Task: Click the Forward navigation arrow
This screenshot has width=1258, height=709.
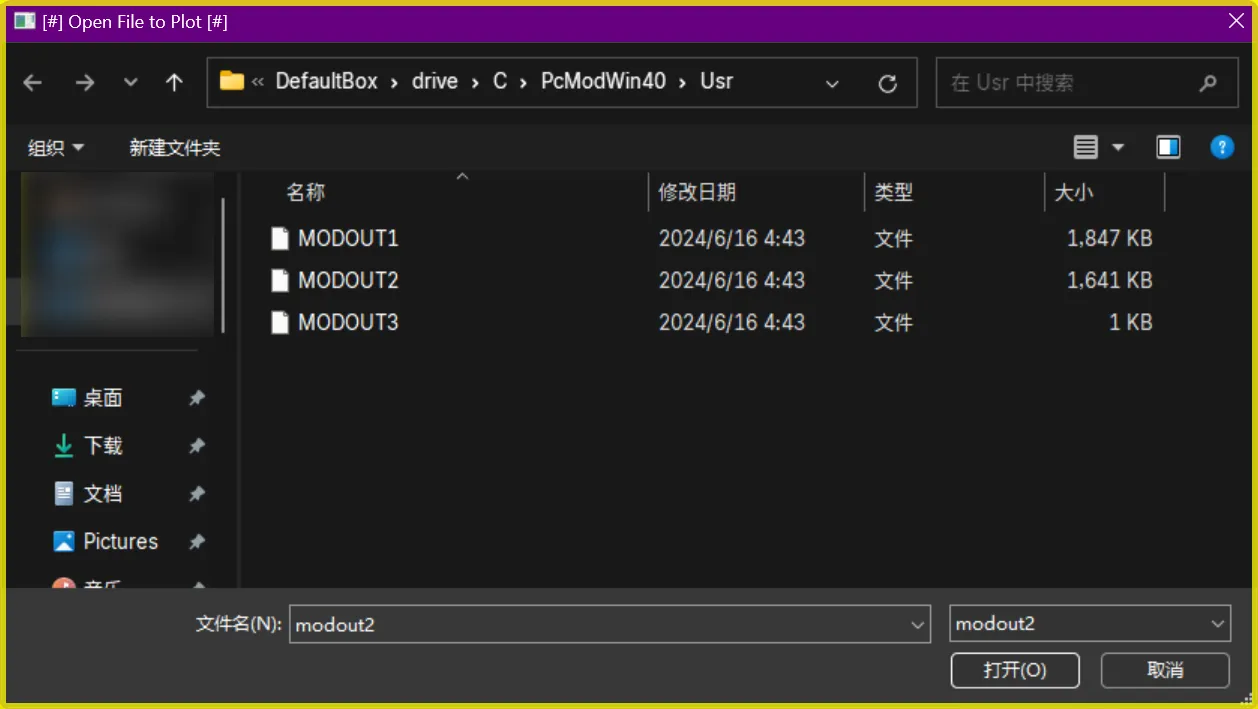Action: point(85,83)
